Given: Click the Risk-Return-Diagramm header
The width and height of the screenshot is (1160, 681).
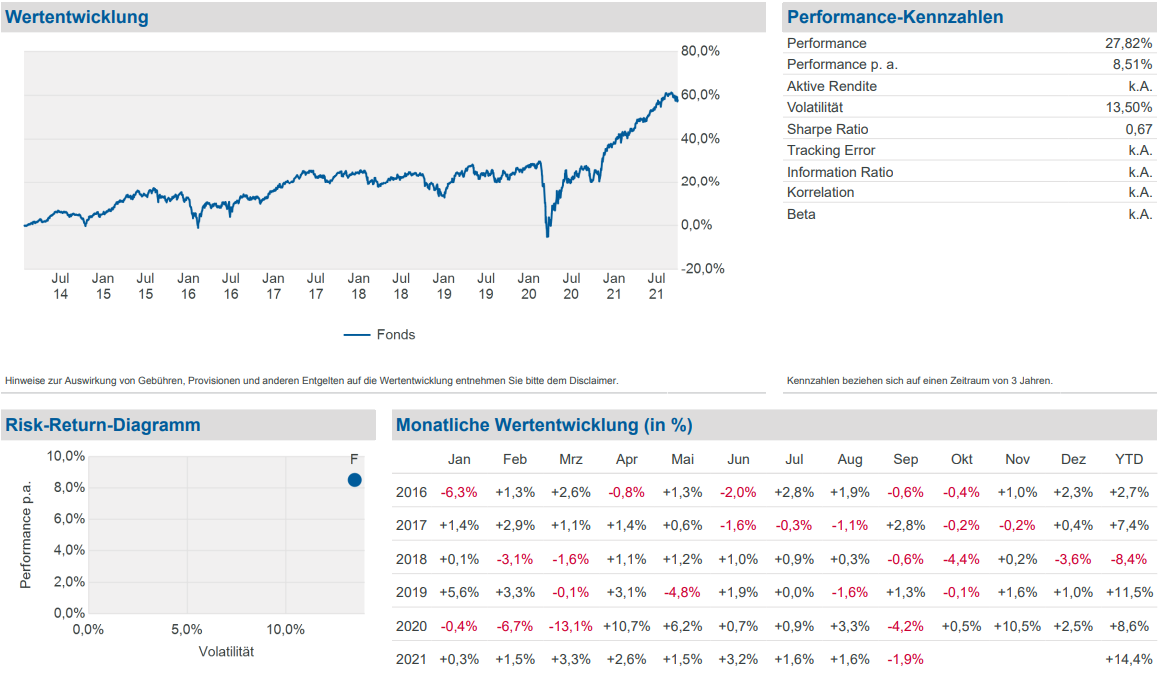Looking at the screenshot, I should pos(103,425).
